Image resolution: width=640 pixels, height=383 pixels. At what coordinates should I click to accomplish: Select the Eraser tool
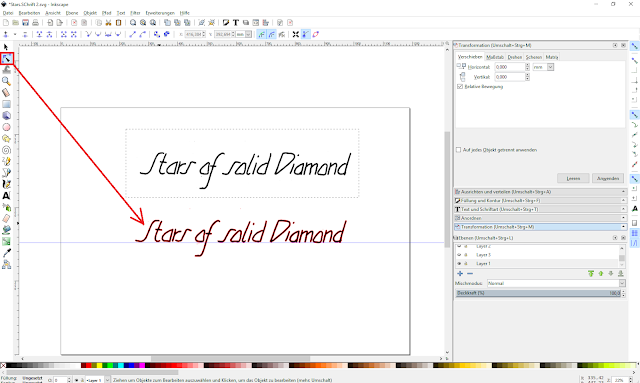(6, 219)
